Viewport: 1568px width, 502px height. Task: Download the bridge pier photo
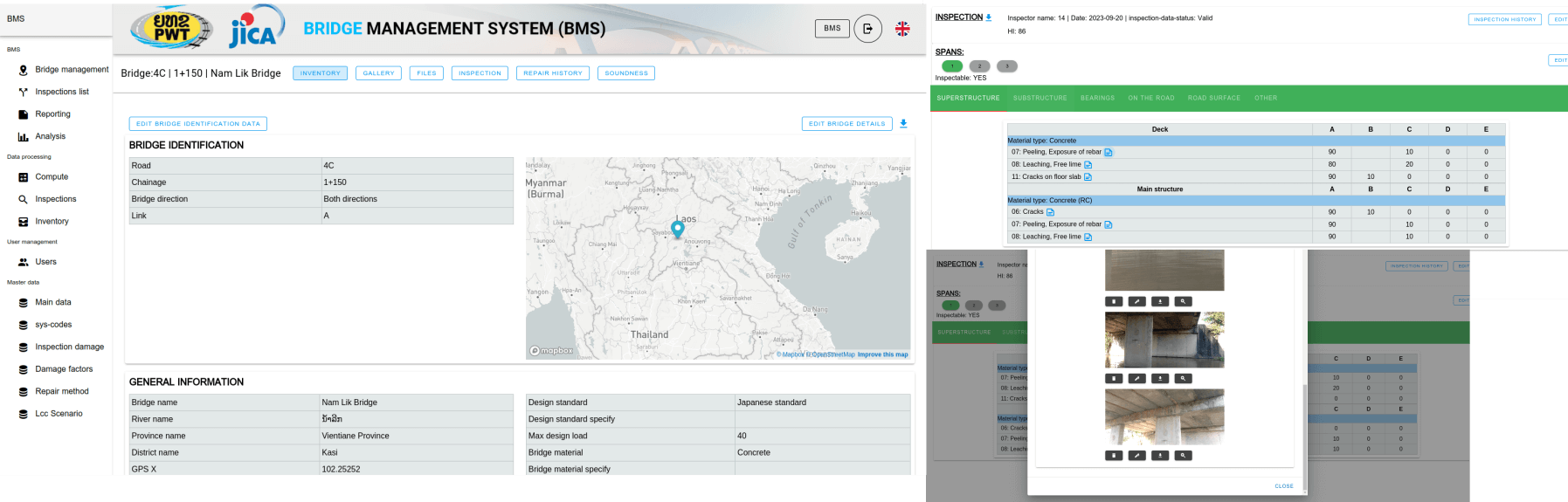[1160, 379]
